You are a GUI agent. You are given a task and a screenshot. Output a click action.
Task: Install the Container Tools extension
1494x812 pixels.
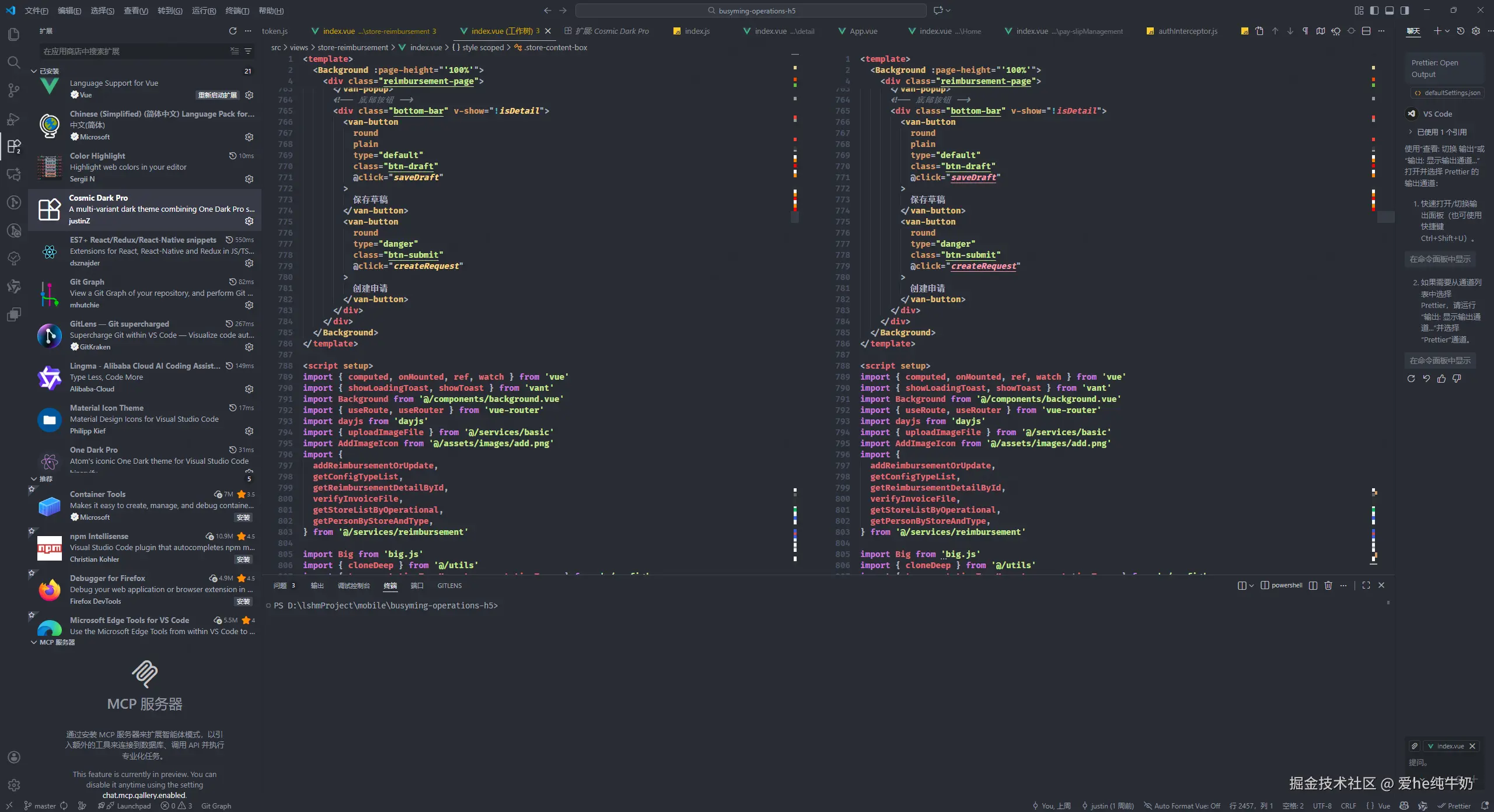pyautogui.click(x=243, y=517)
